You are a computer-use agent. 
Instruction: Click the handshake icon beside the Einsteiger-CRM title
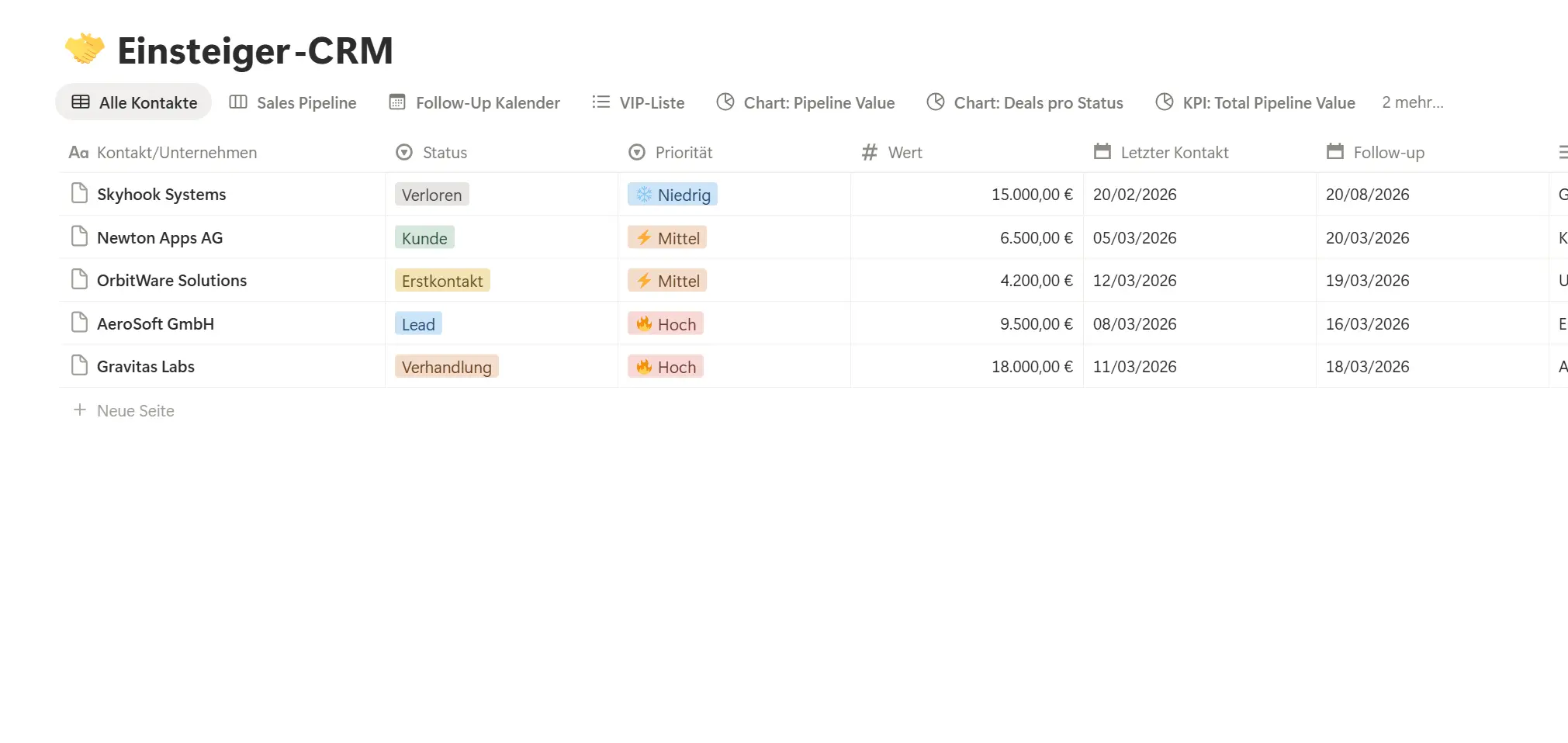click(83, 49)
